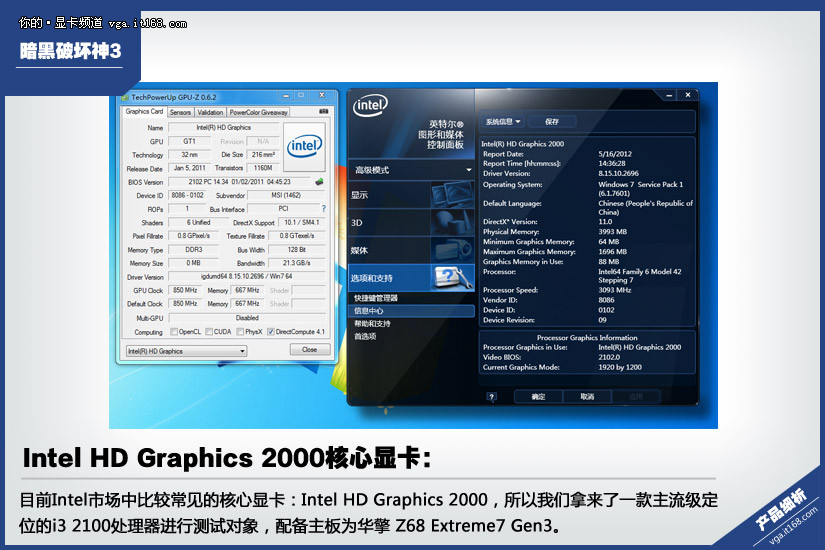
Task: Click the Bus Interface question mark icon
Action: click(x=324, y=208)
